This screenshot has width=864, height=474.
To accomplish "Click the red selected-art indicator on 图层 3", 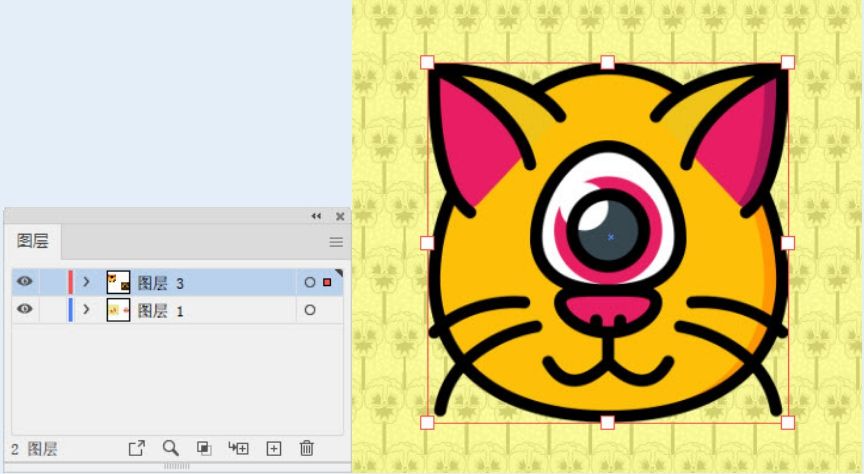I will pyautogui.click(x=327, y=282).
